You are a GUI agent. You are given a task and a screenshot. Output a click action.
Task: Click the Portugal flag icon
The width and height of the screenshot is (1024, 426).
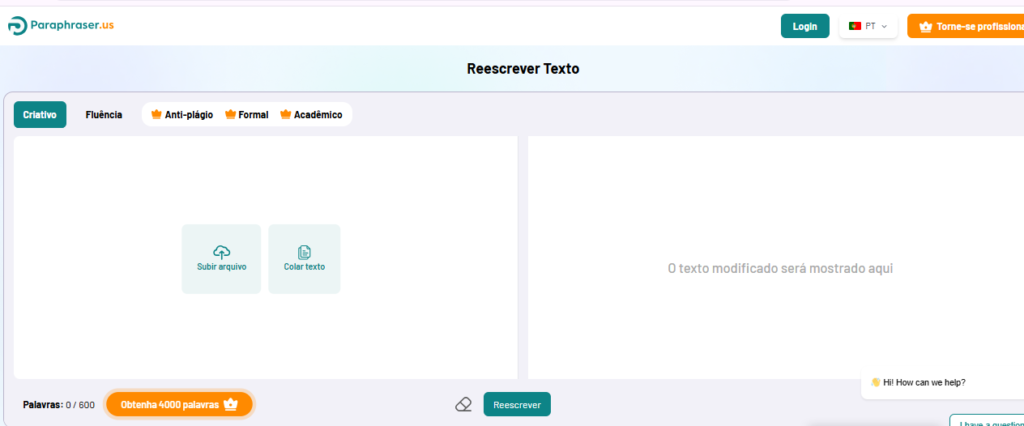(x=855, y=26)
